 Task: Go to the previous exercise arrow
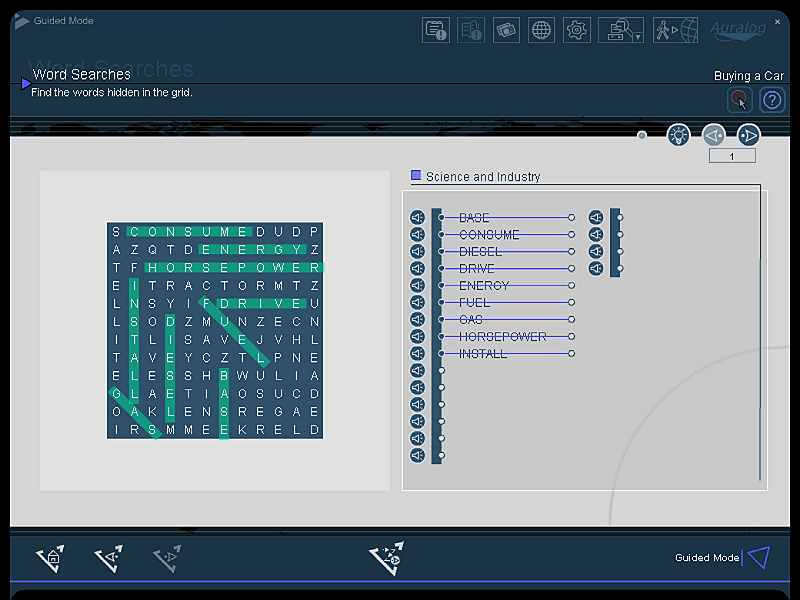[713, 135]
